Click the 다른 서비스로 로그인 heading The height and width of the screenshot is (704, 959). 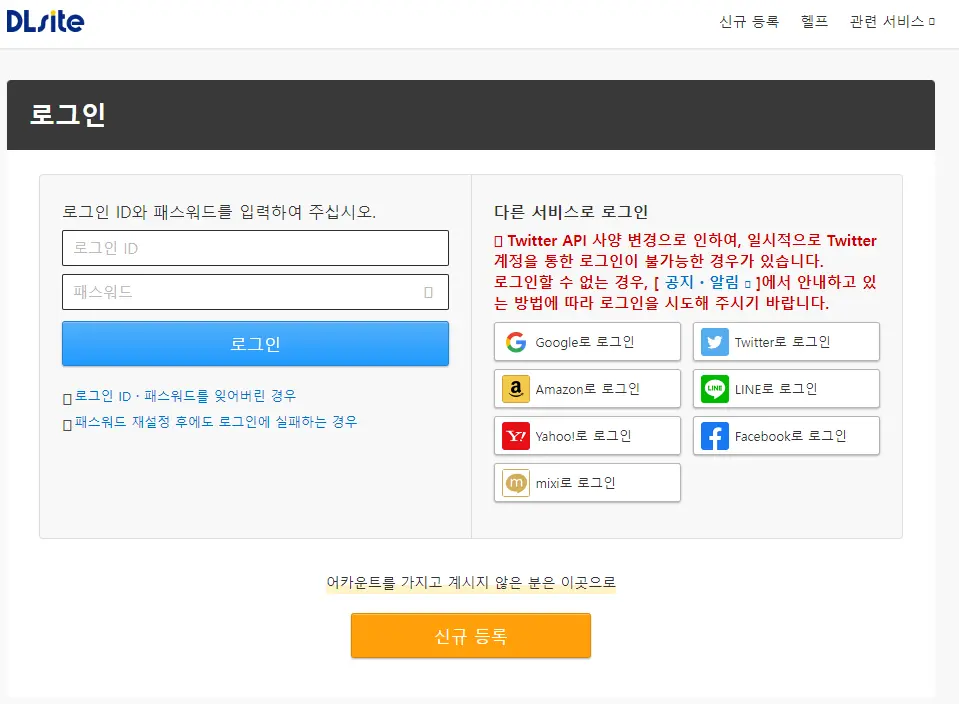(571, 212)
